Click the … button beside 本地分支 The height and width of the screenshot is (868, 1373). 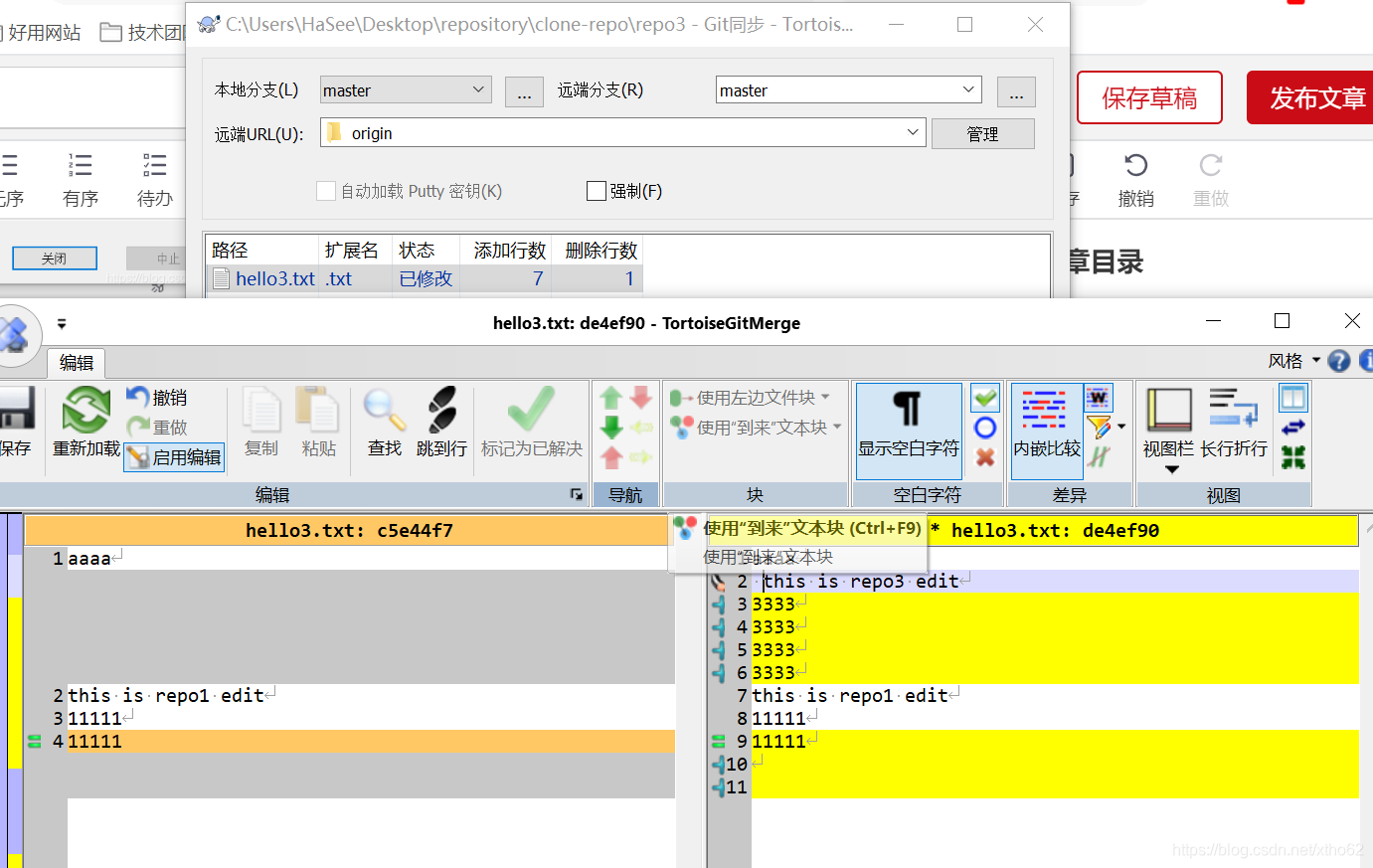click(x=524, y=91)
